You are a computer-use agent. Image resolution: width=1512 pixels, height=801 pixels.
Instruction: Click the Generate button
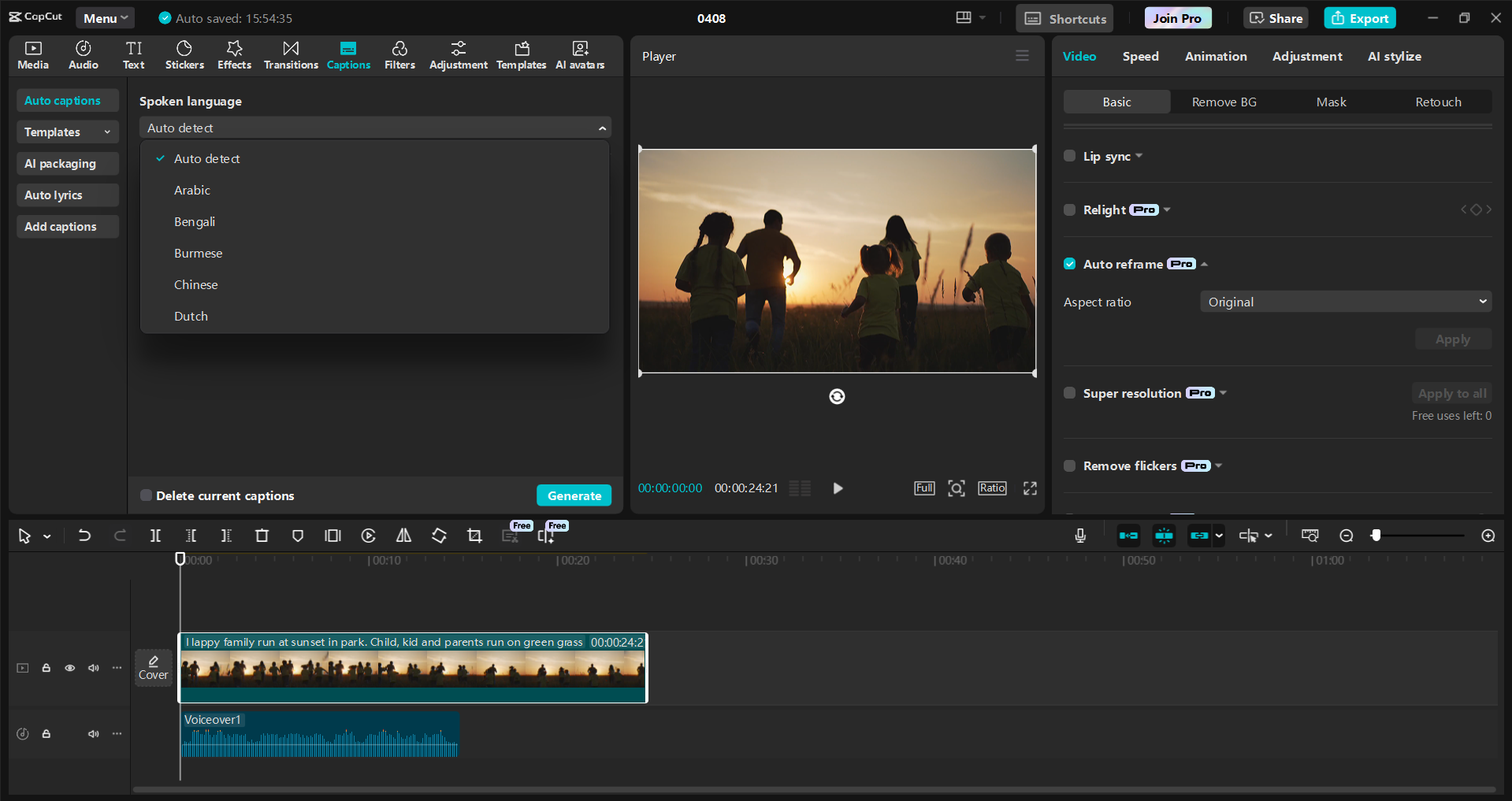point(574,495)
